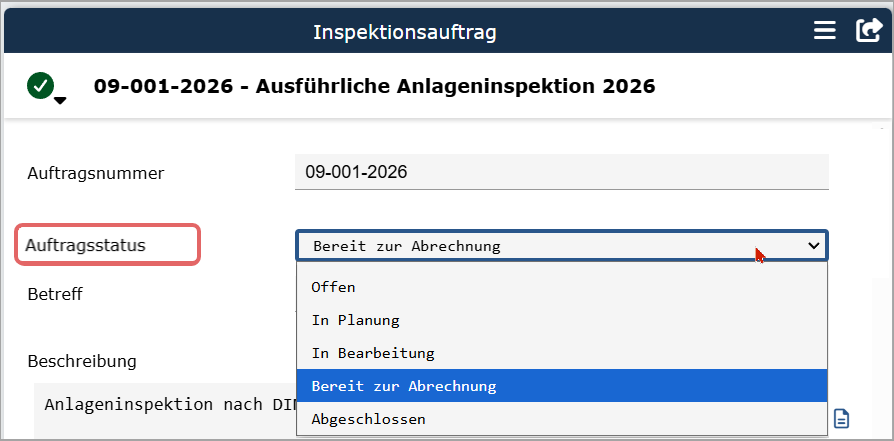
Task: Click the Beschreibung label
Action: point(82,361)
